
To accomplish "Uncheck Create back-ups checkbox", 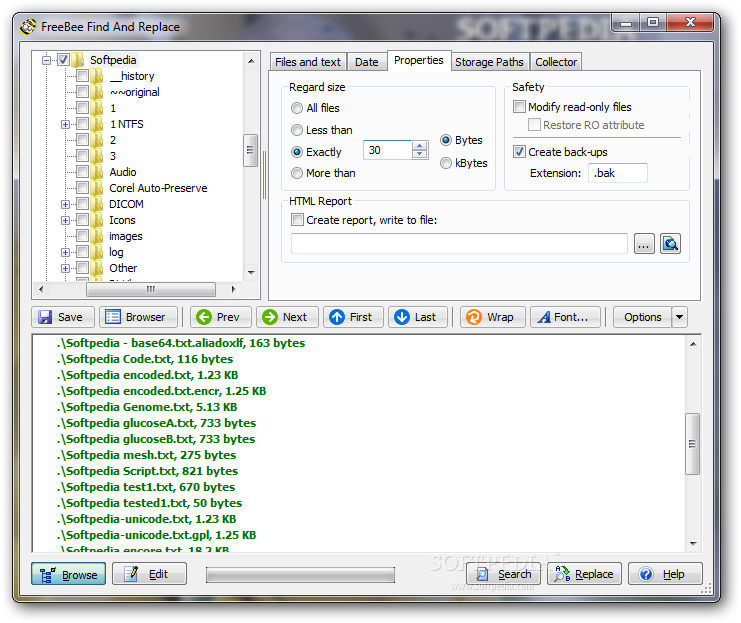I will 519,152.
